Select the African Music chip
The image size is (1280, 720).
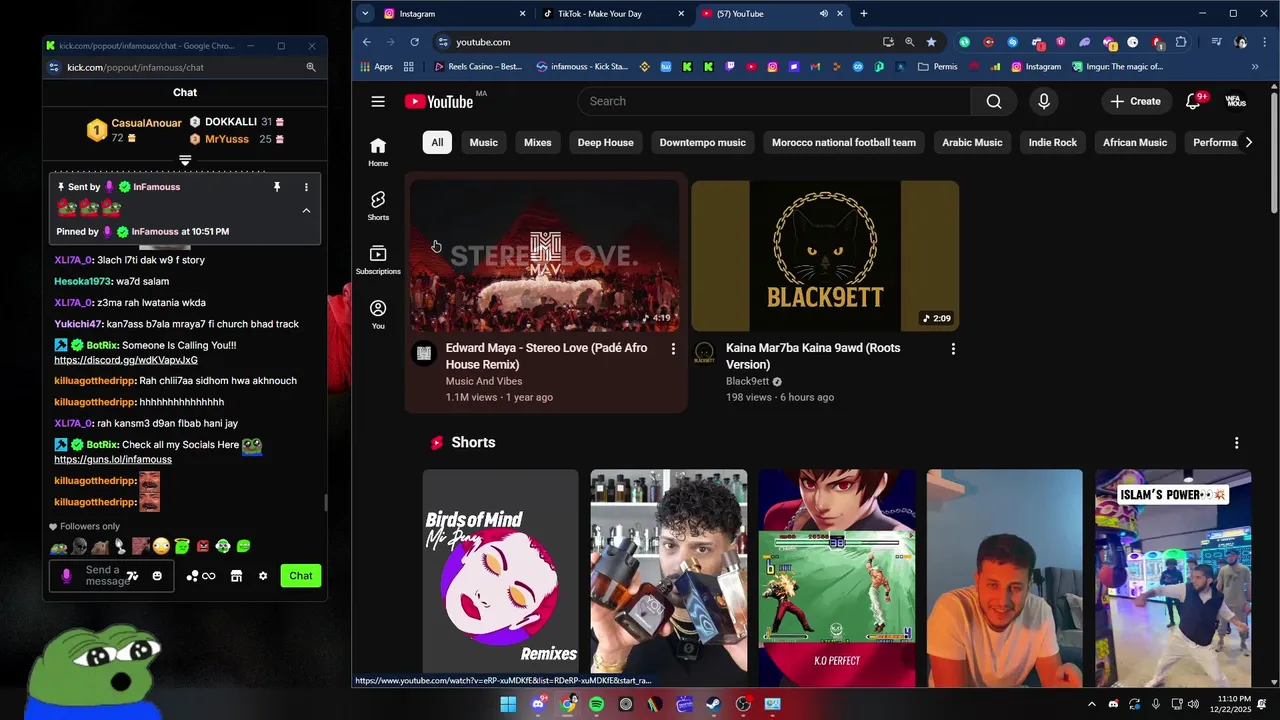click(1135, 142)
